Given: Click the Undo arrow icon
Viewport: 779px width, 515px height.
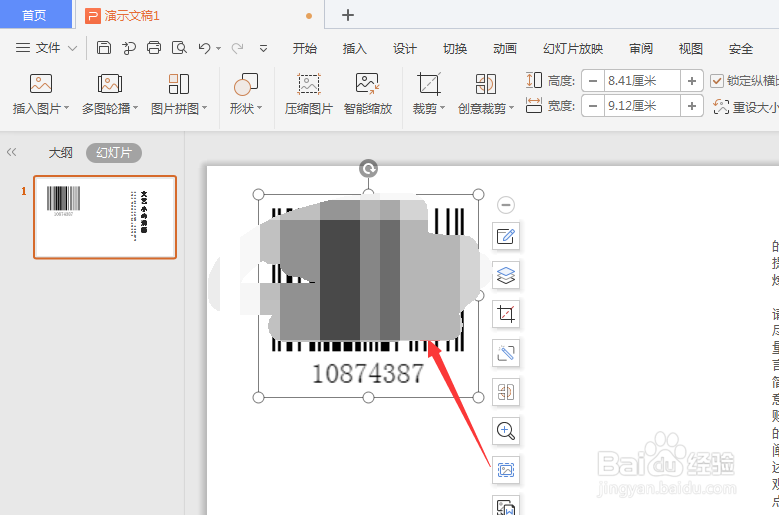Looking at the screenshot, I should click(204, 48).
